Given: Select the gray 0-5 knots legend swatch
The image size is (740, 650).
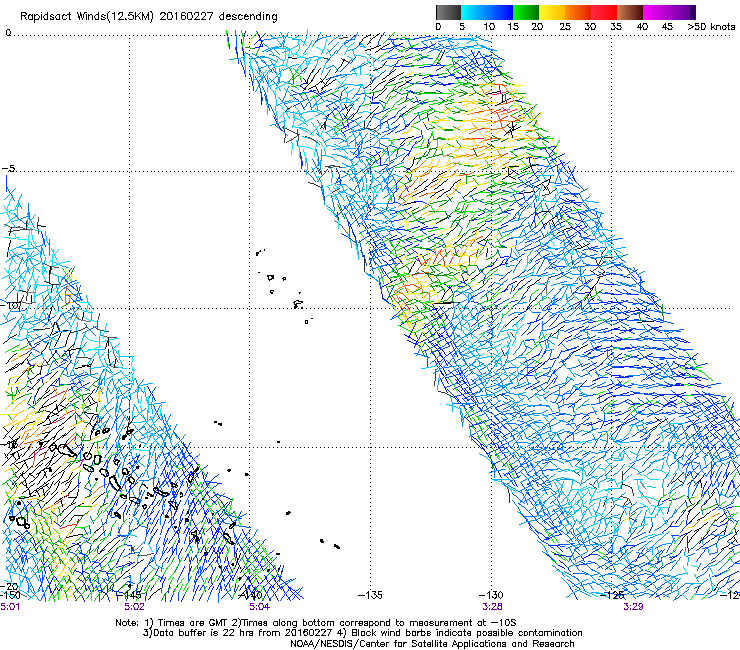Looking at the screenshot, I should 448,12.
